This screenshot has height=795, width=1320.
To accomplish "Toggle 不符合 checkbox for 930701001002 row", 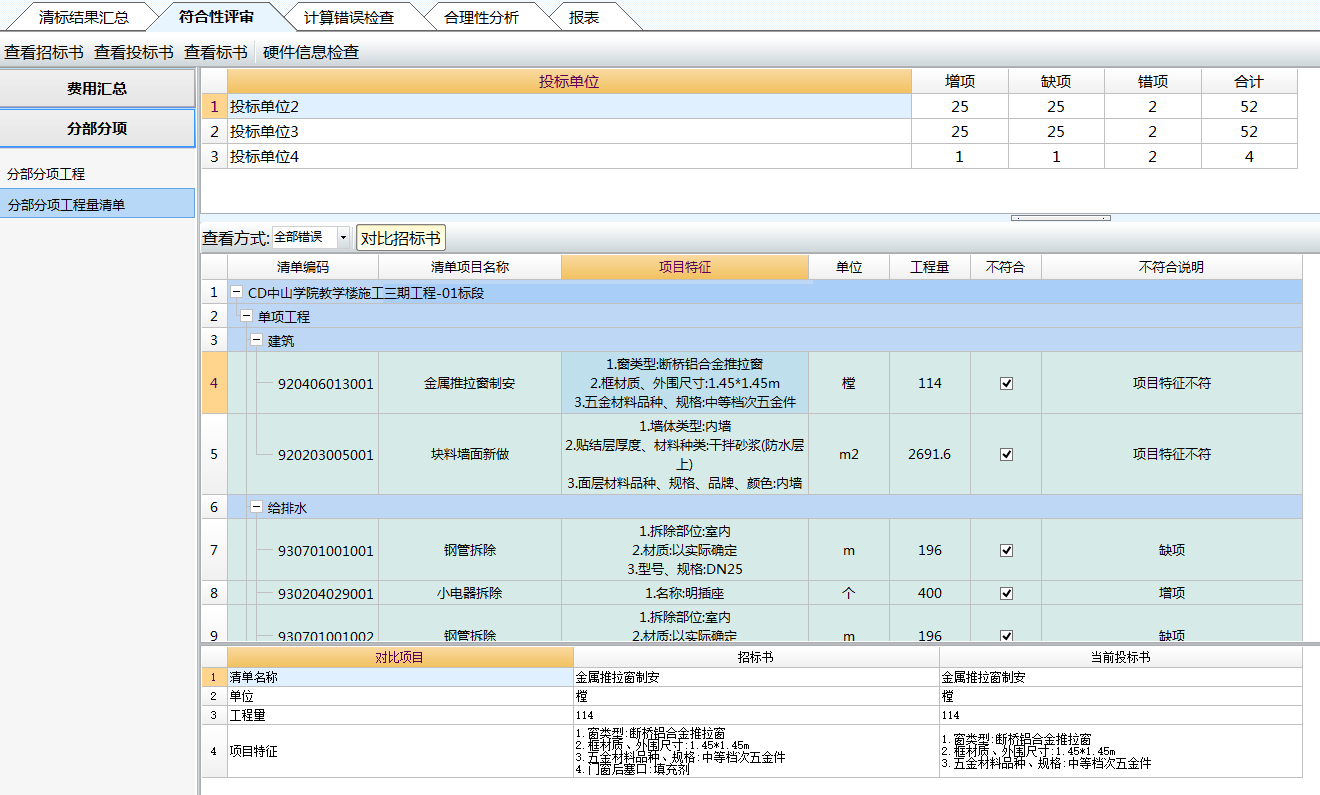I will point(1006,635).
